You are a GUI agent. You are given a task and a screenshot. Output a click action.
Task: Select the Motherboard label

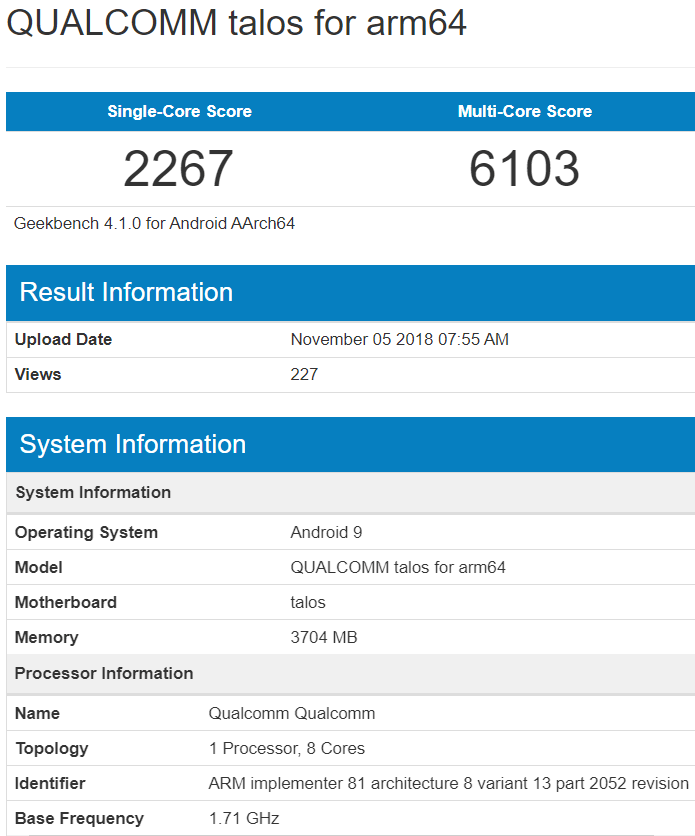point(66,602)
